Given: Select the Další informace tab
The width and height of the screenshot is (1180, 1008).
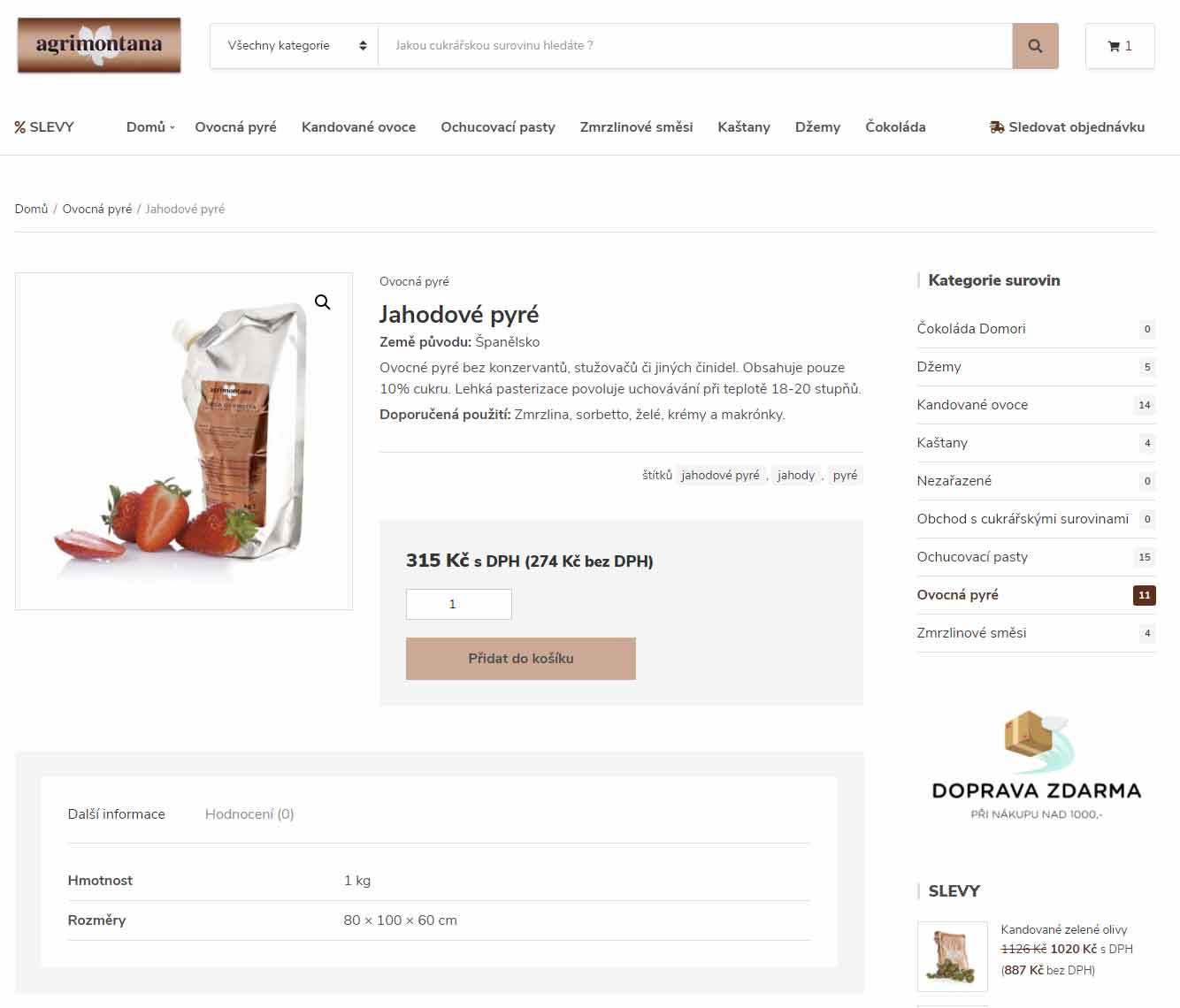Looking at the screenshot, I should (x=117, y=814).
